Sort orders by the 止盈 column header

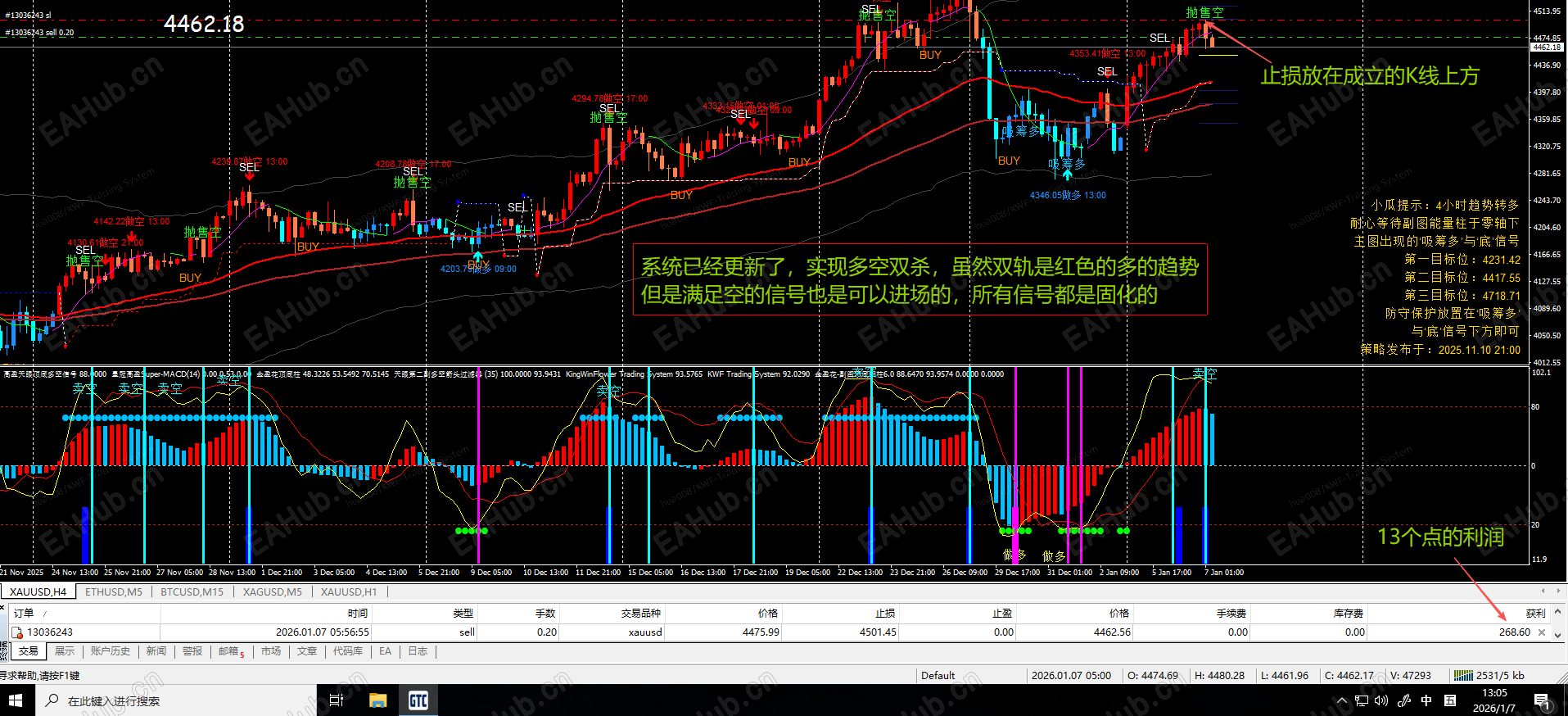959,613
